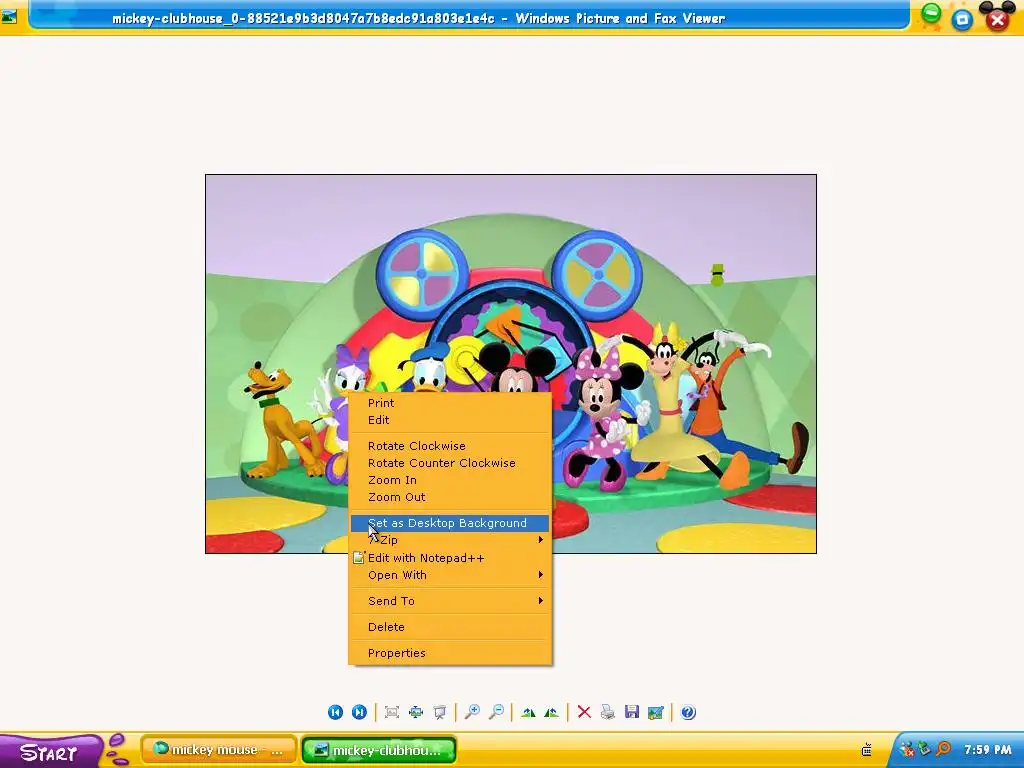The height and width of the screenshot is (768, 1024).
Task: Click the printer toolbar icon
Action: (x=607, y=712)
